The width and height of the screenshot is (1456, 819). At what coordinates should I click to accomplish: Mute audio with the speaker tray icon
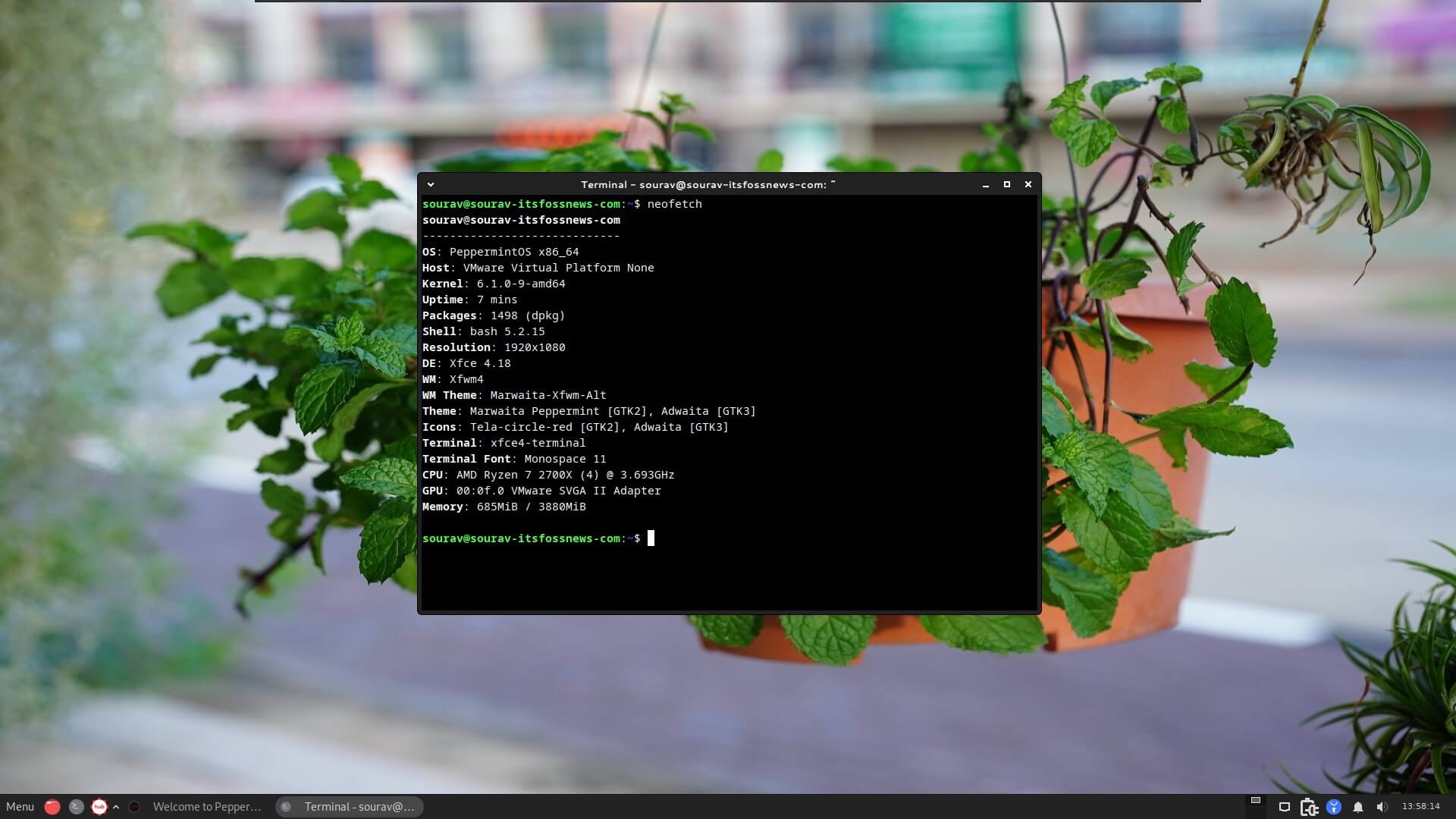pos(1384,806)
